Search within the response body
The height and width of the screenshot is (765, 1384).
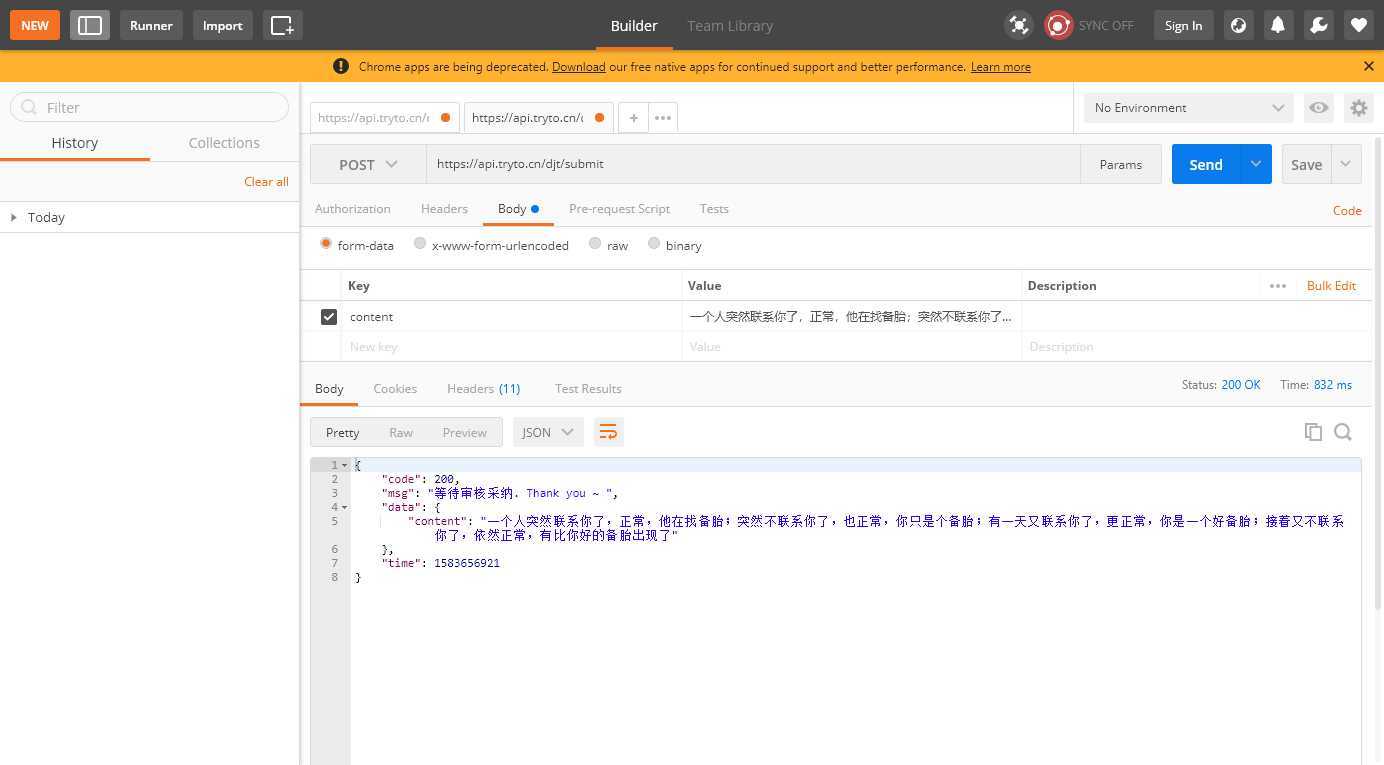[x=1343, y=432]
